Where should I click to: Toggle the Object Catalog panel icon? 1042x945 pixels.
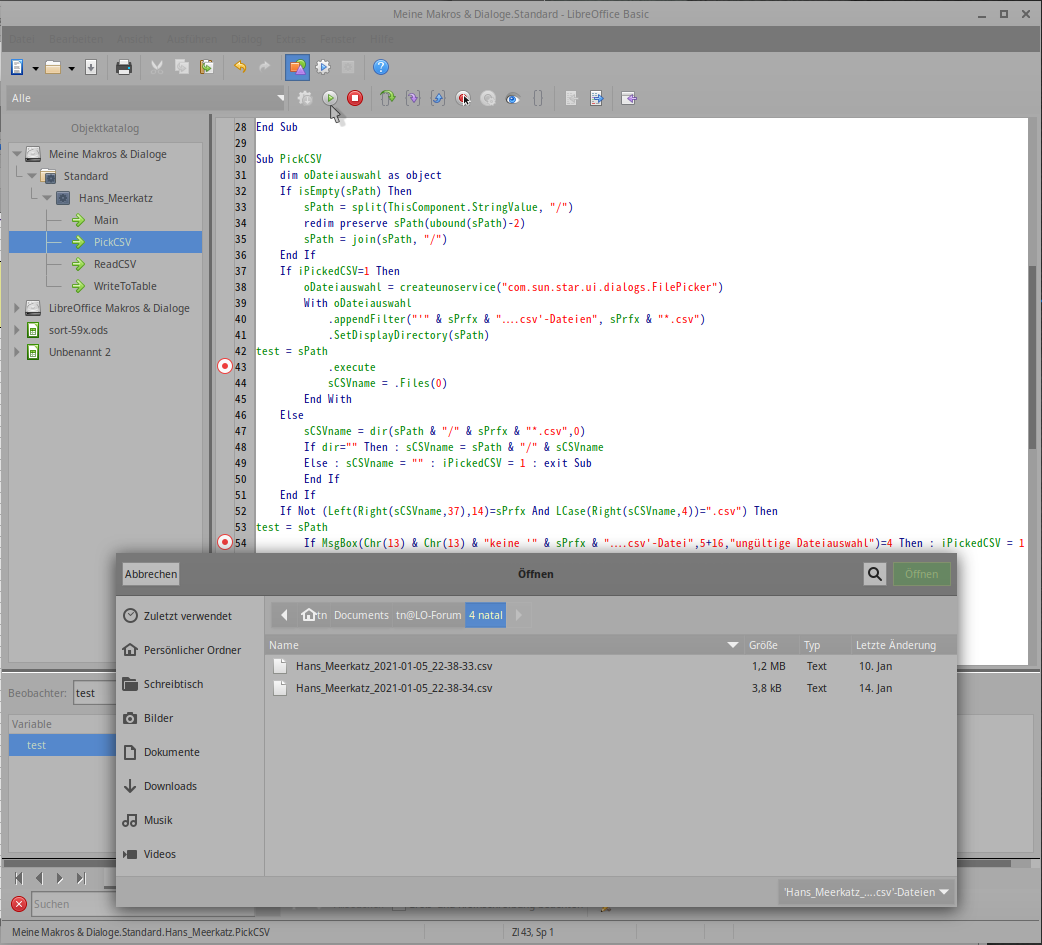(297, 67)
